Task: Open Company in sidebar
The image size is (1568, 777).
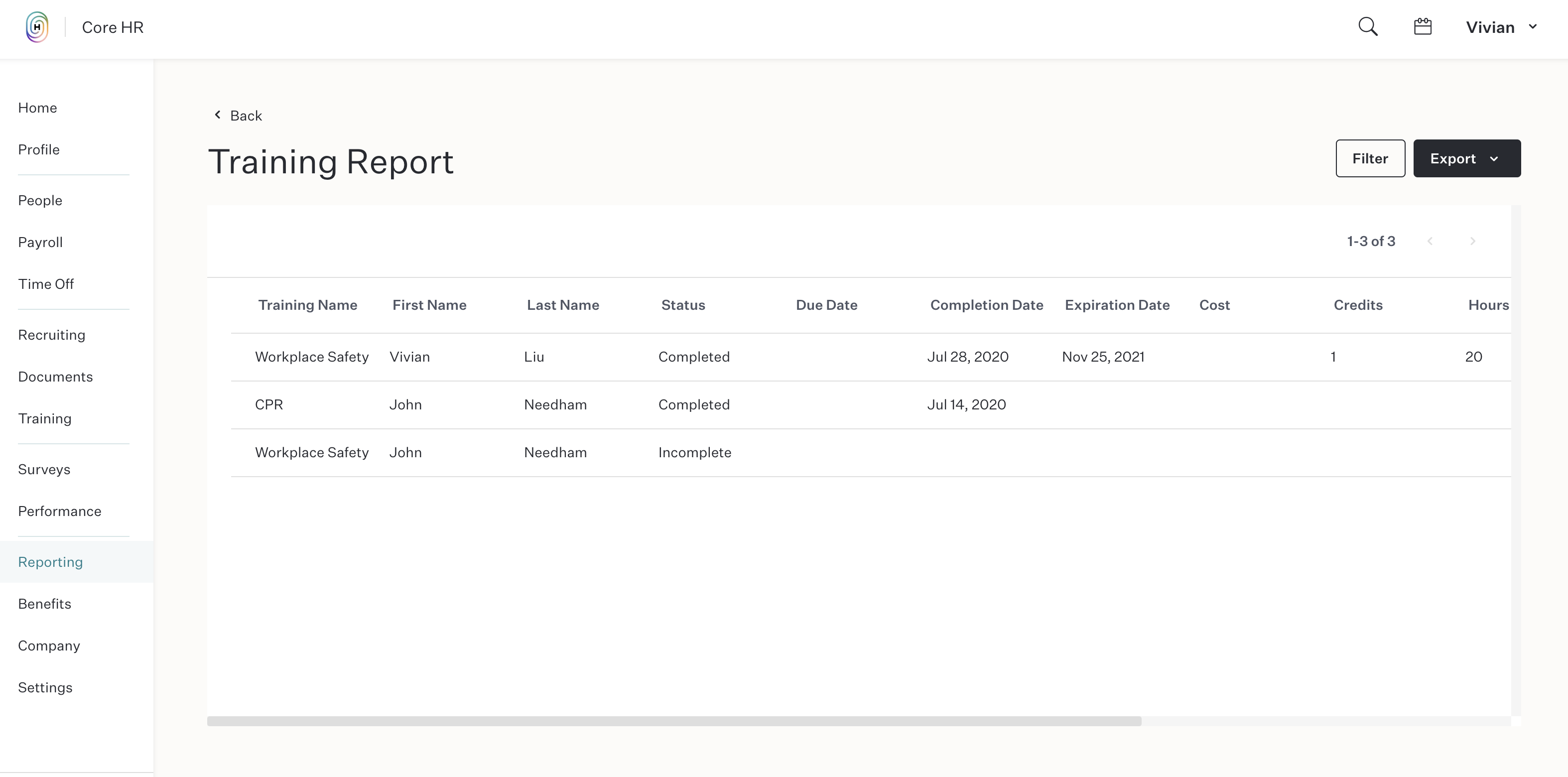Action: [49, 646]
